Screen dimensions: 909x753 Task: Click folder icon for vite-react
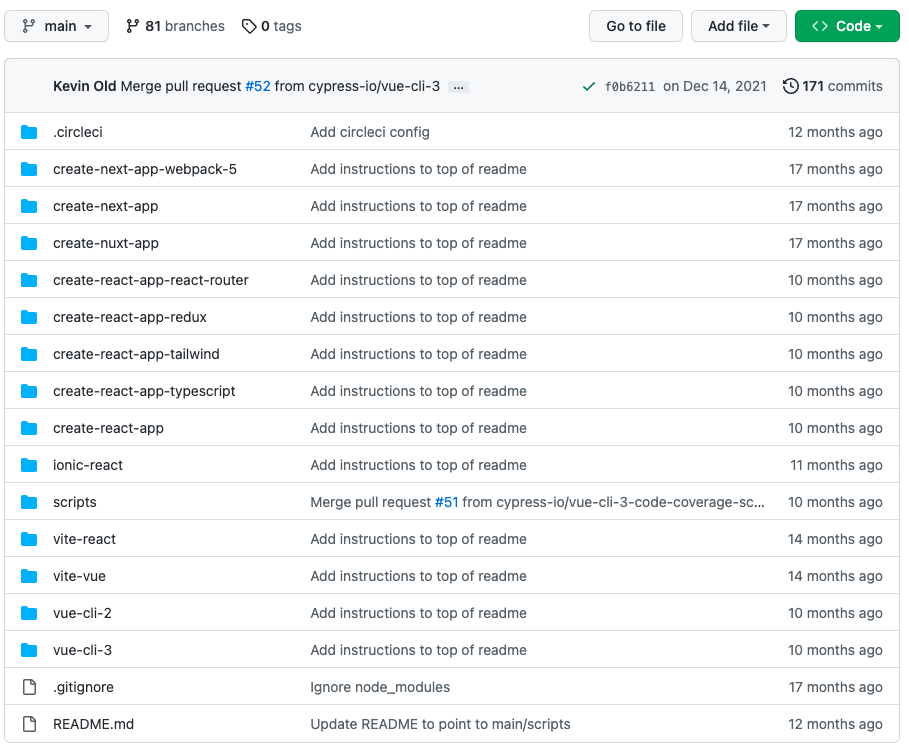click(x=29, y=540)
